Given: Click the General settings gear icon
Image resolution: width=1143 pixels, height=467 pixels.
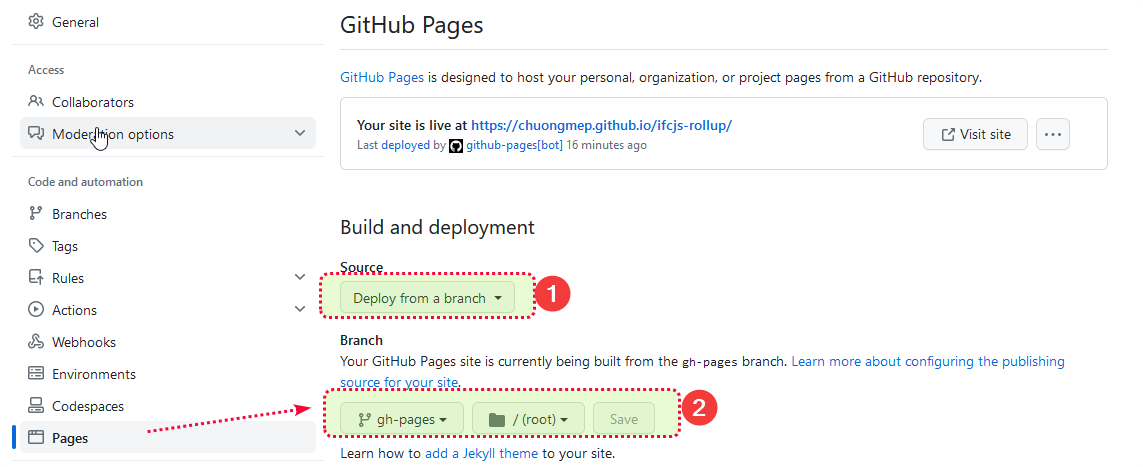Looking at the screenshot, I should [x=36, y=22].
